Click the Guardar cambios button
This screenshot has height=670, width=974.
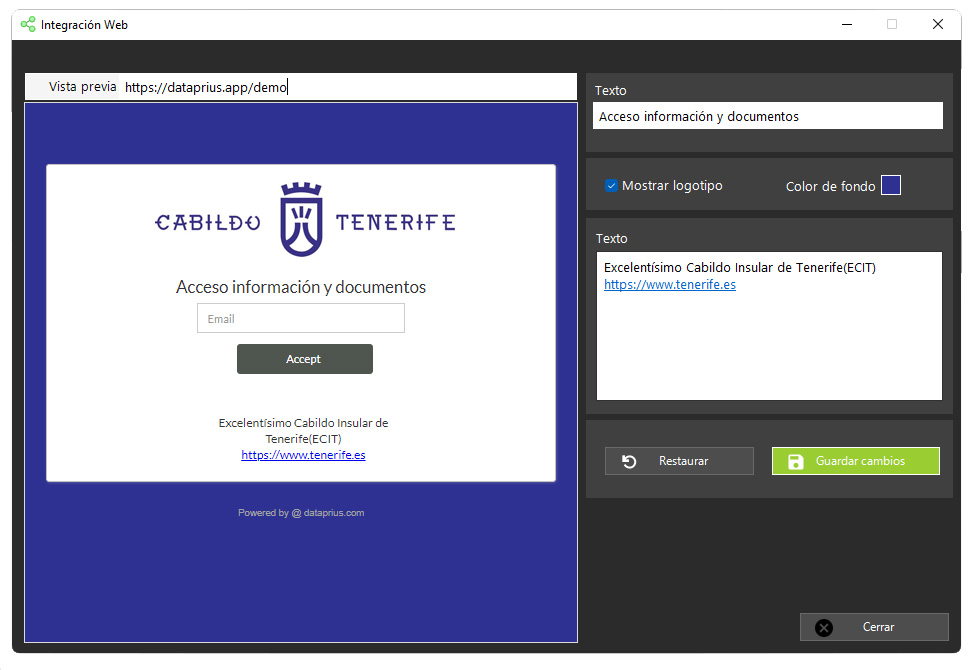pos(855,461)
